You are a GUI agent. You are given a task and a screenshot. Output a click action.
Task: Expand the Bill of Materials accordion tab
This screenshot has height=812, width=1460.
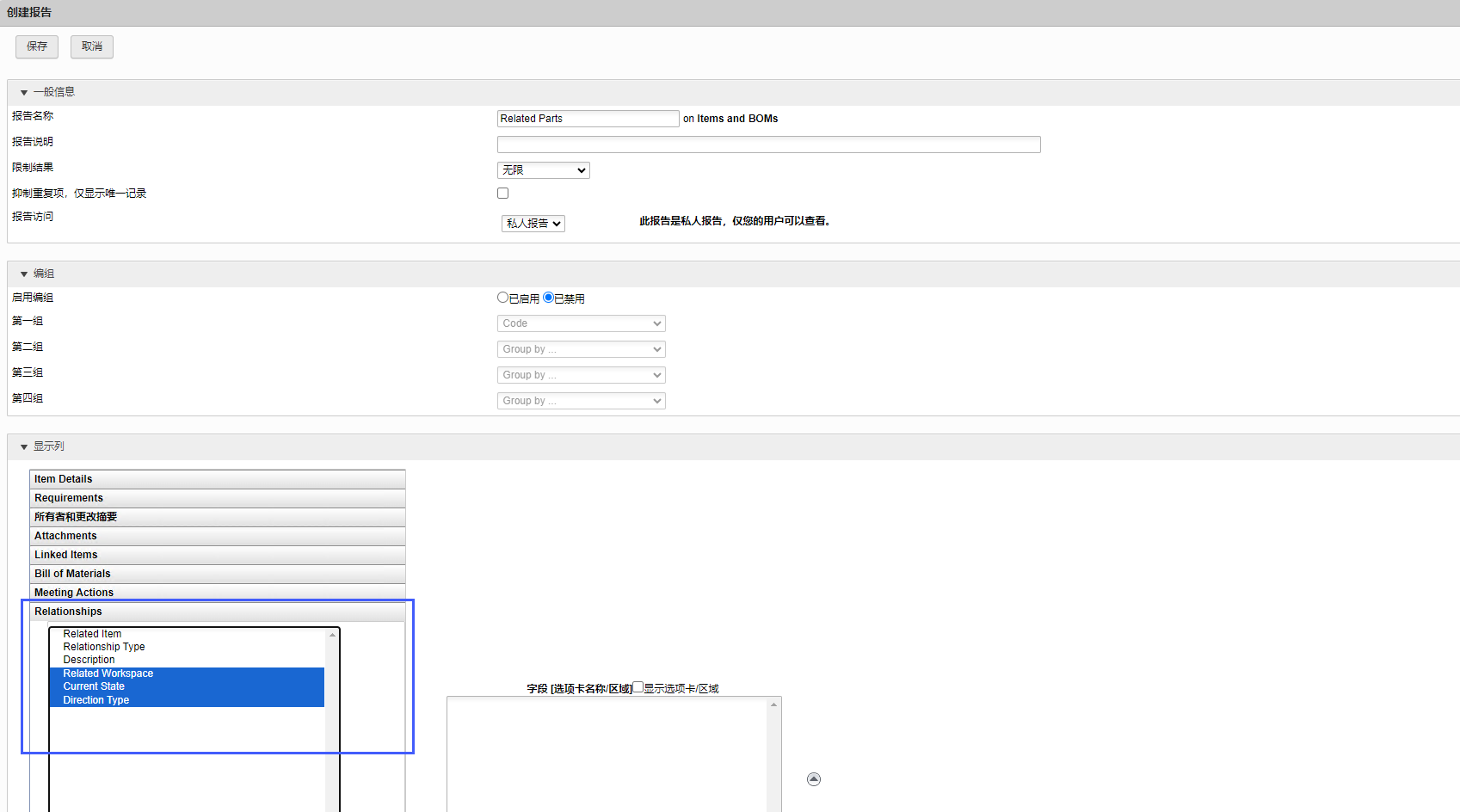(218, 574)
